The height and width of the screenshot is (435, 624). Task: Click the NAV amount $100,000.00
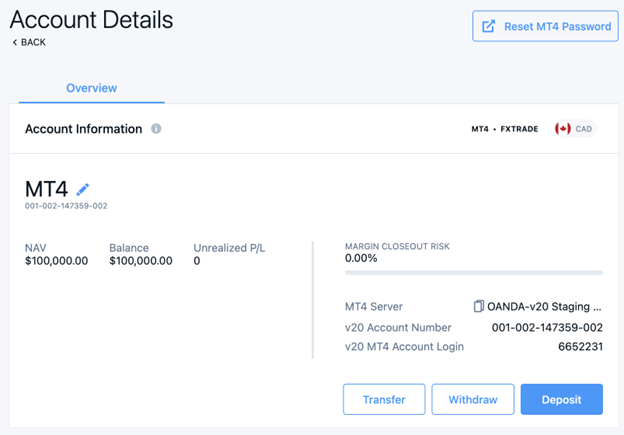coord(56,261)
